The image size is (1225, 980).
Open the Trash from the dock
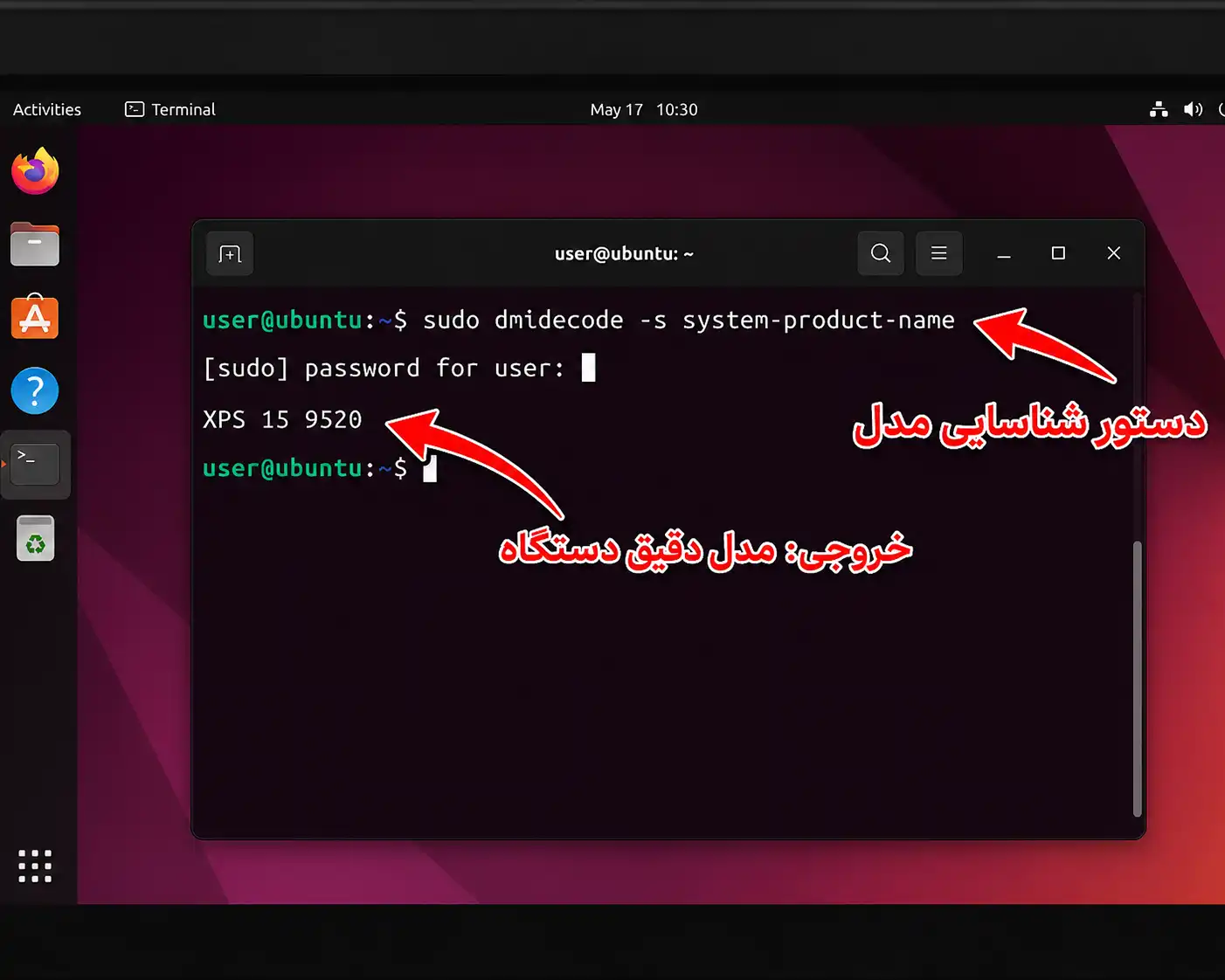(x=35, y=538)
